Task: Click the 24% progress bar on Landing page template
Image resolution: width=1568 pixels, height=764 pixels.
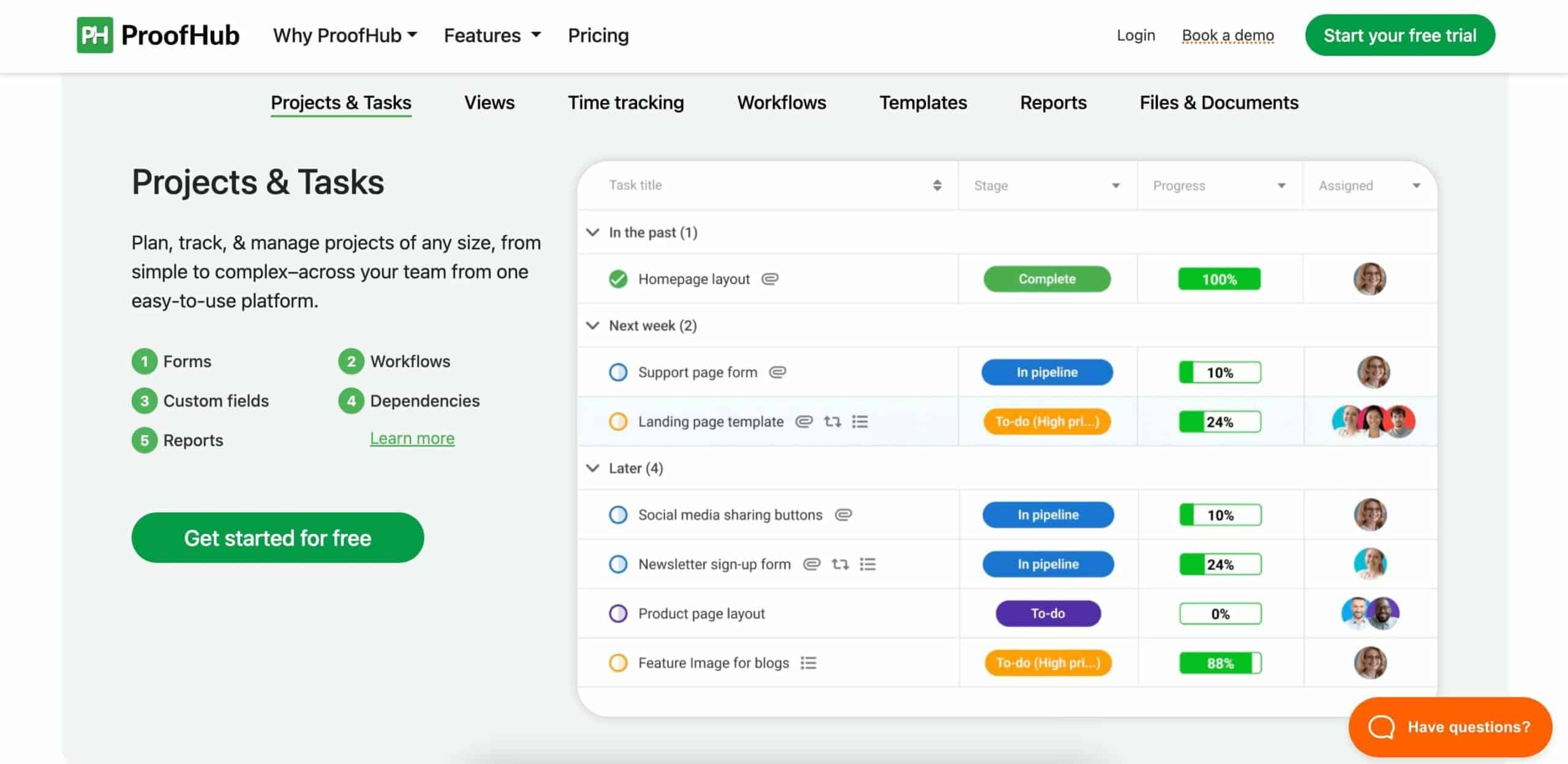Action: 1219,421
